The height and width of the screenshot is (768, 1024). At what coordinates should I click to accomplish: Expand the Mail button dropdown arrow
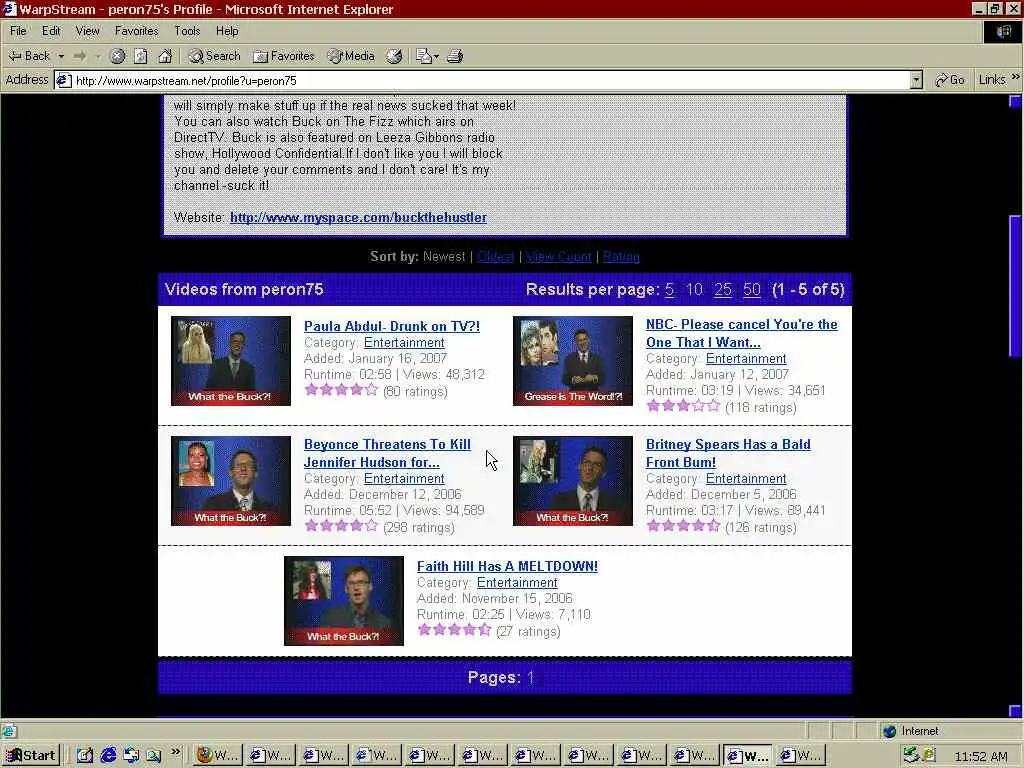tap(436, 56)
